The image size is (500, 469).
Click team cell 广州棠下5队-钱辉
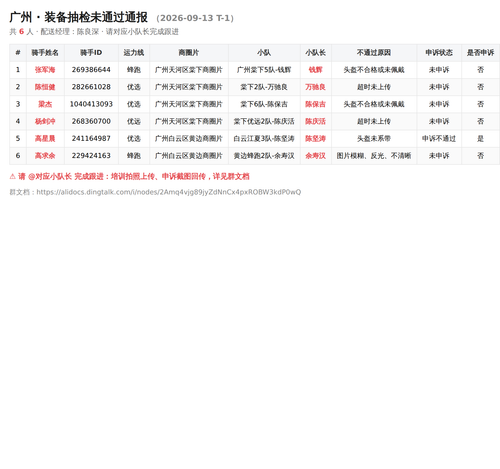click(x=264, y=70)
